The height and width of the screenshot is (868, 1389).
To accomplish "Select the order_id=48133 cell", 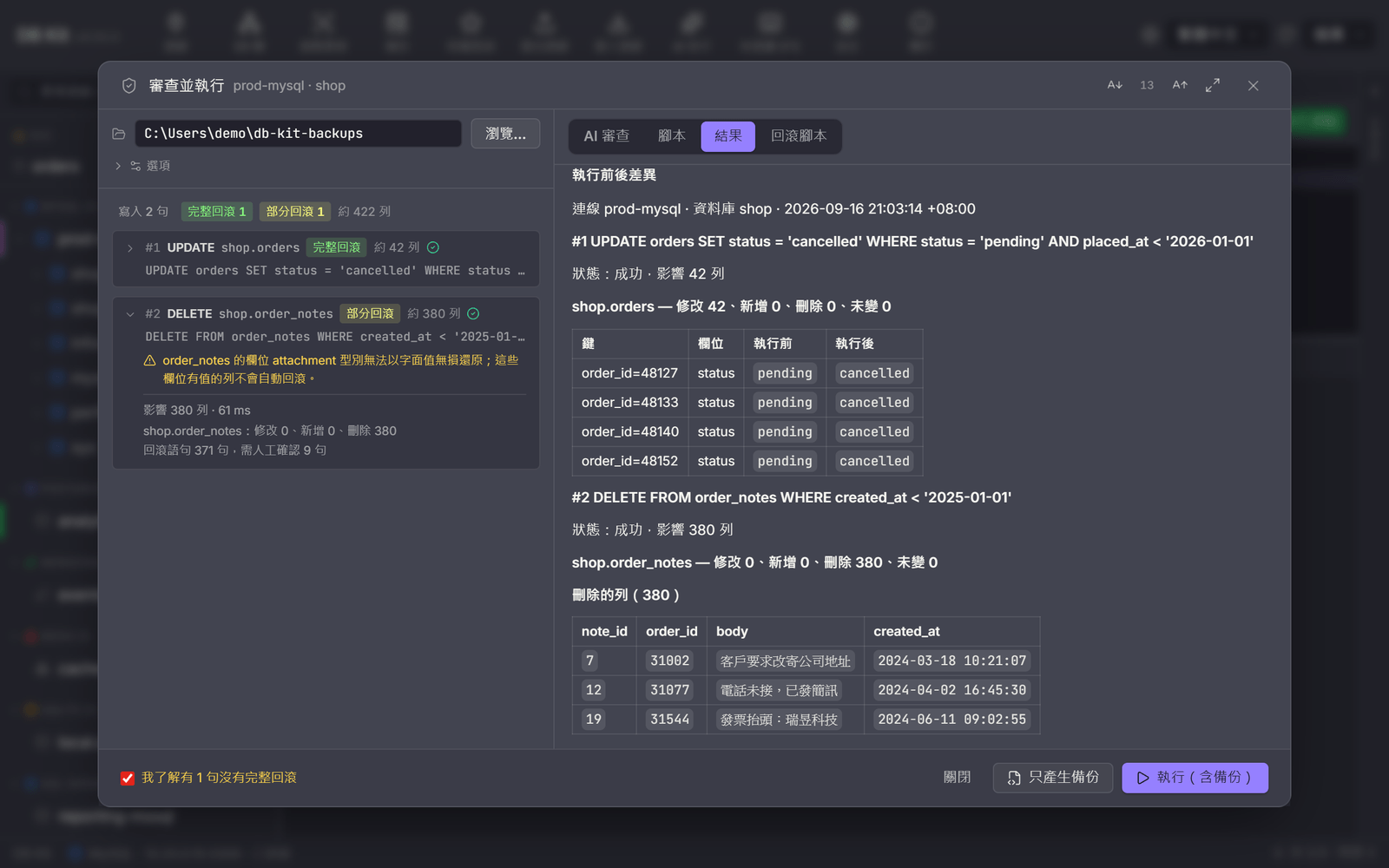I will pyautogui.click(x=629, y=403).
